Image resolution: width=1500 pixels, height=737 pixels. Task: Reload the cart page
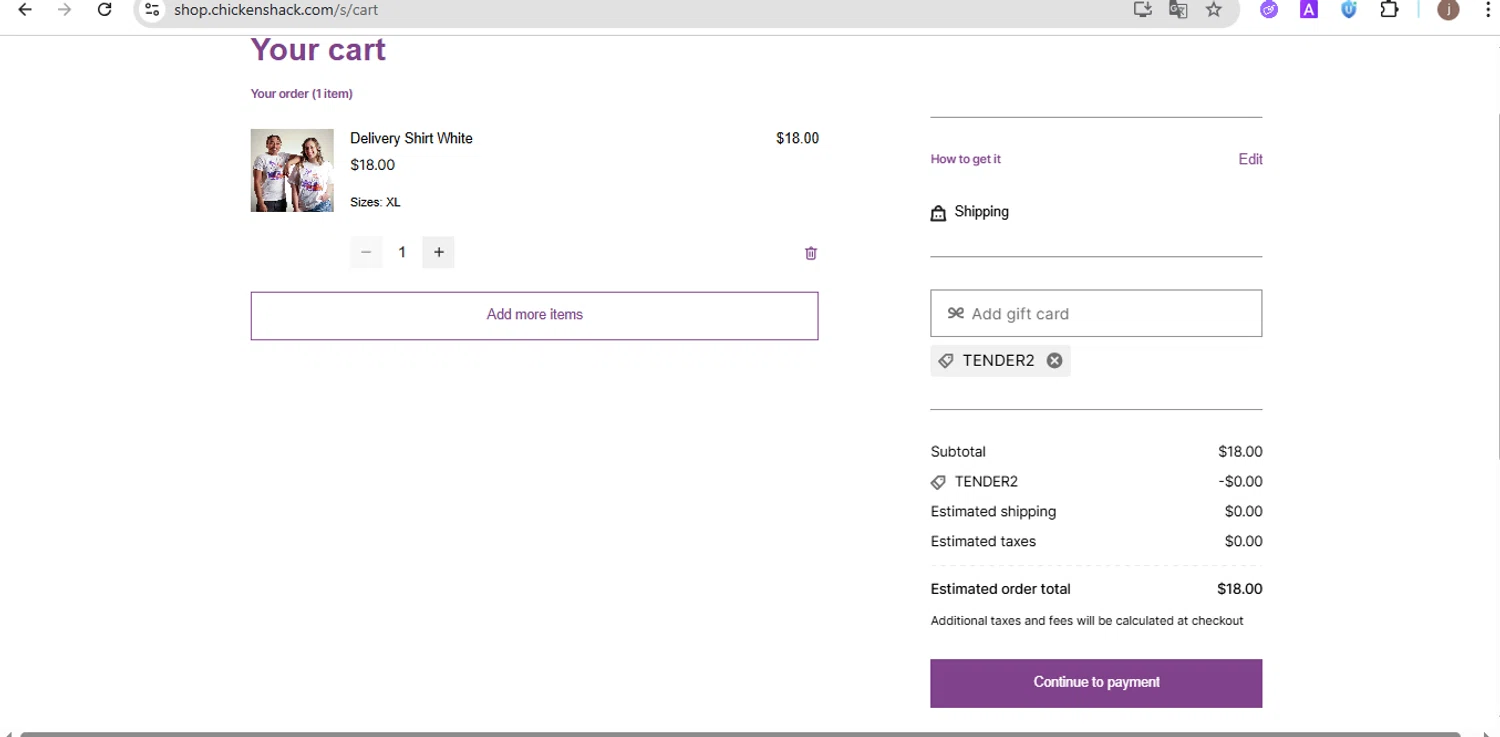point(104,10)
